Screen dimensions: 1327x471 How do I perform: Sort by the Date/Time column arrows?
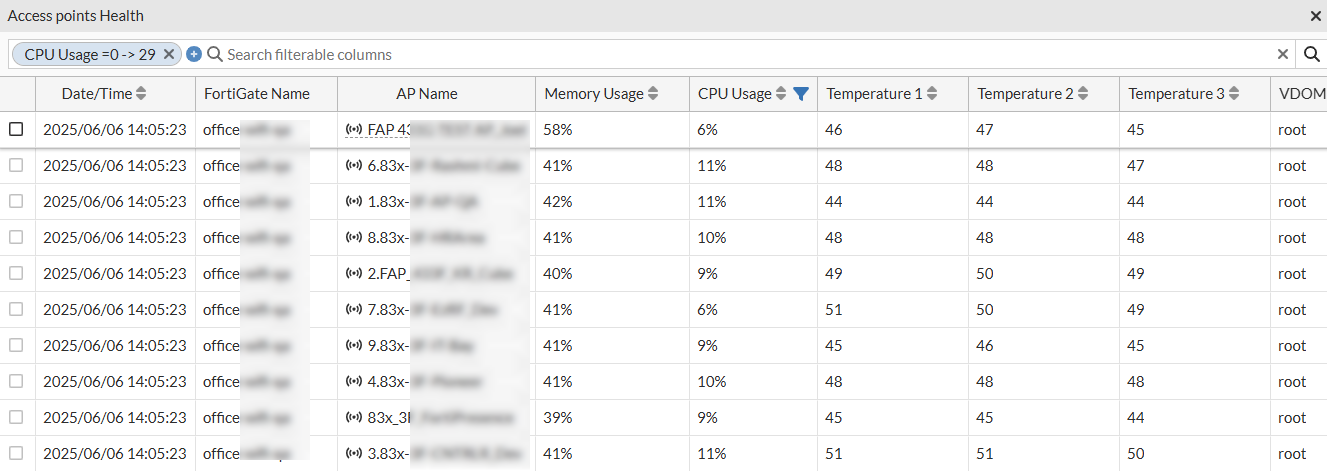(x=141, y=94)
